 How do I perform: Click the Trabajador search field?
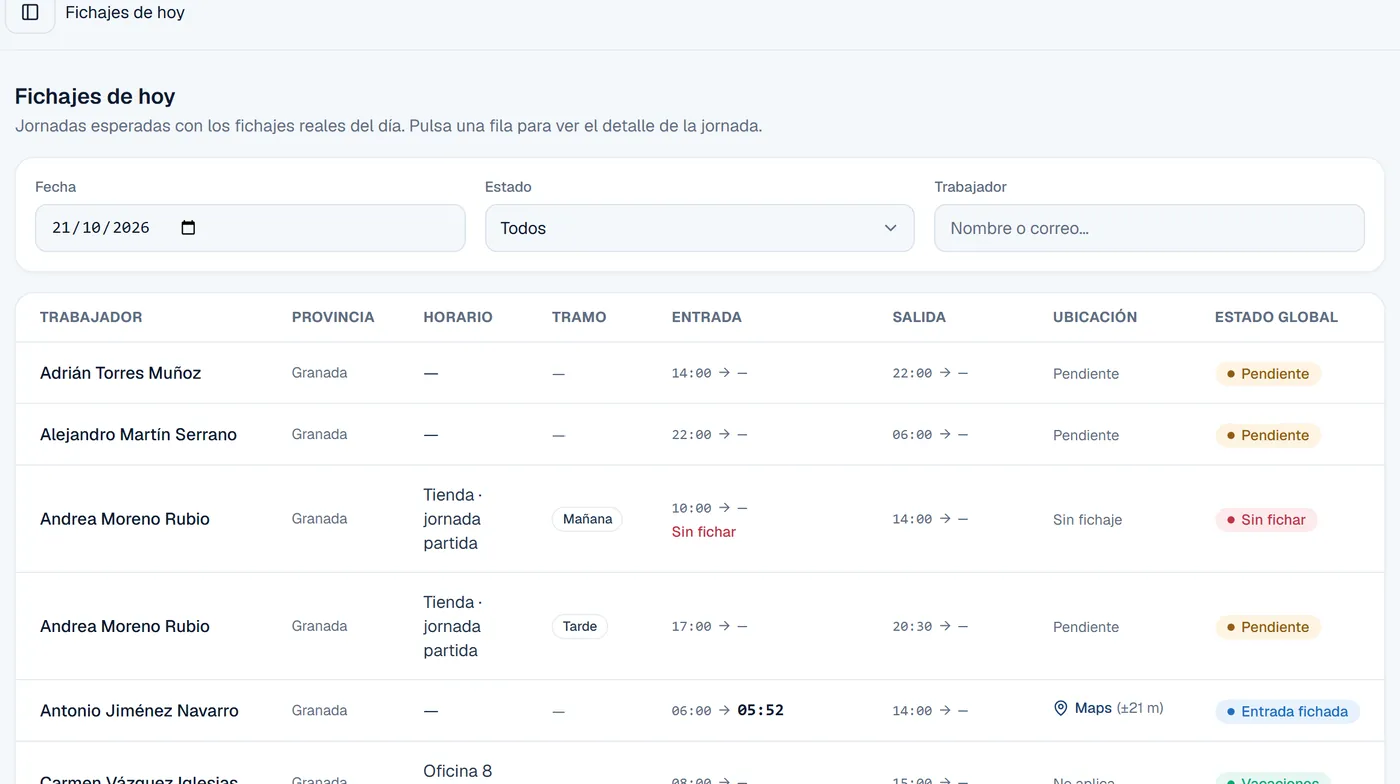[1149, 228]
